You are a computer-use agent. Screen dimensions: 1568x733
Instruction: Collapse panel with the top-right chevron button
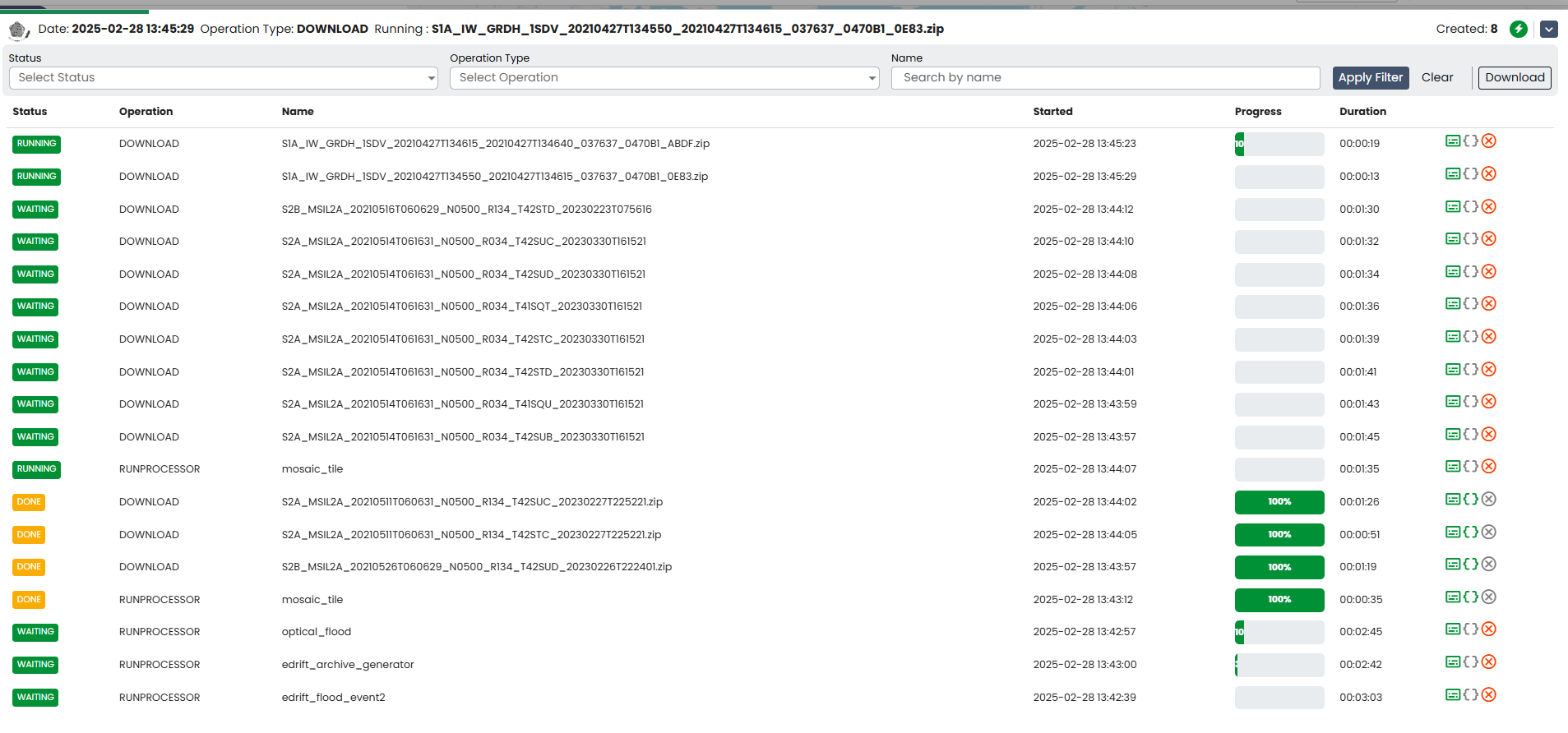coord(1549,30)
